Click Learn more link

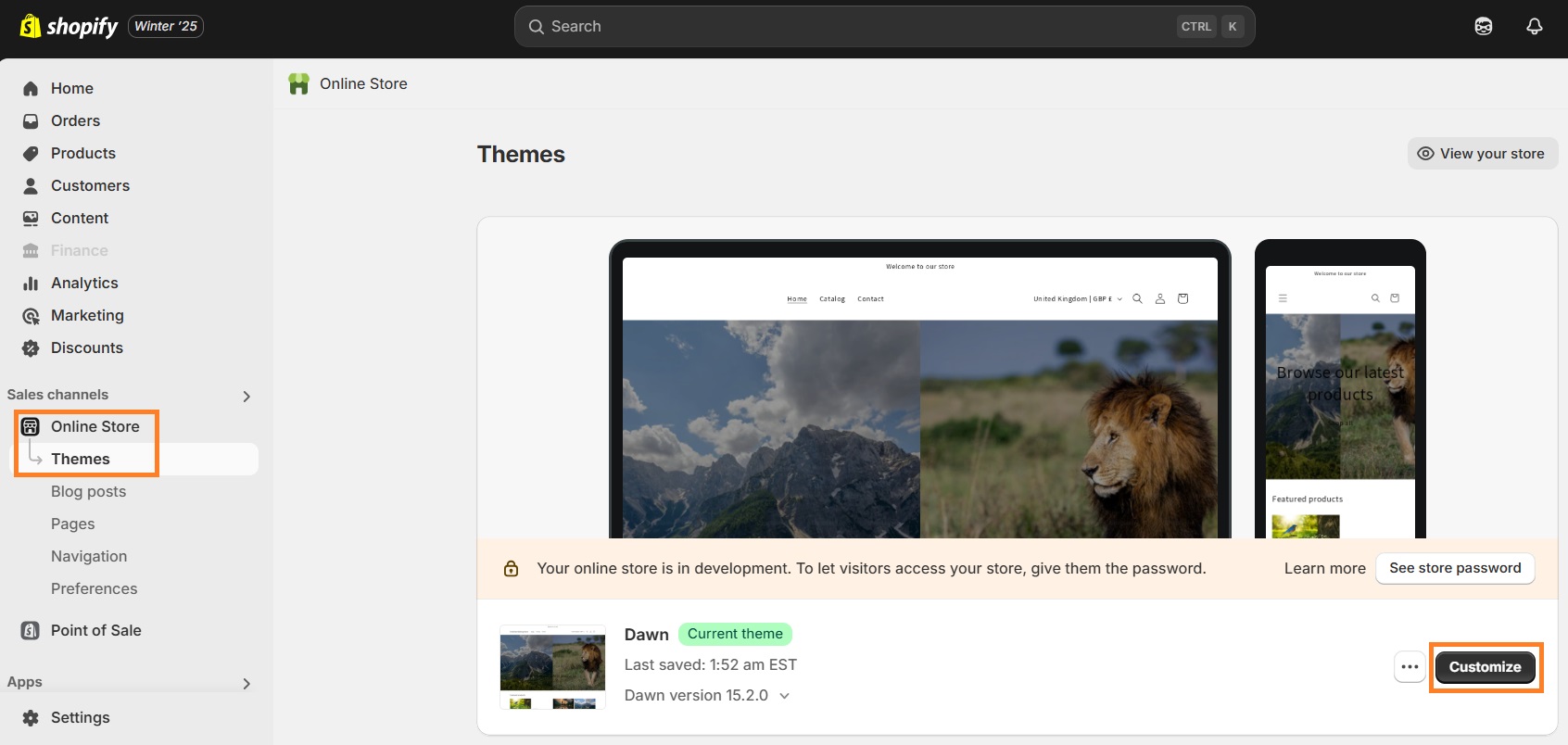(x=1325, y=569)
